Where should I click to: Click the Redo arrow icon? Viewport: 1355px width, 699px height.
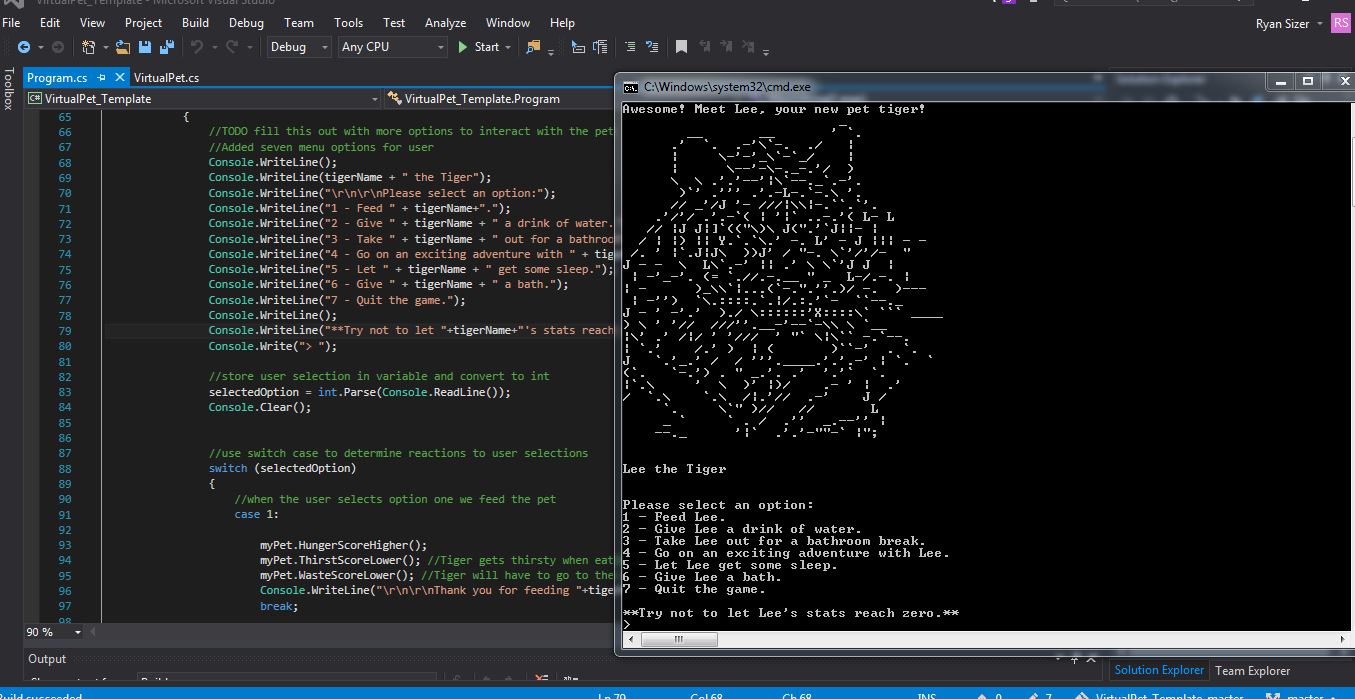[x=232, y=47]
